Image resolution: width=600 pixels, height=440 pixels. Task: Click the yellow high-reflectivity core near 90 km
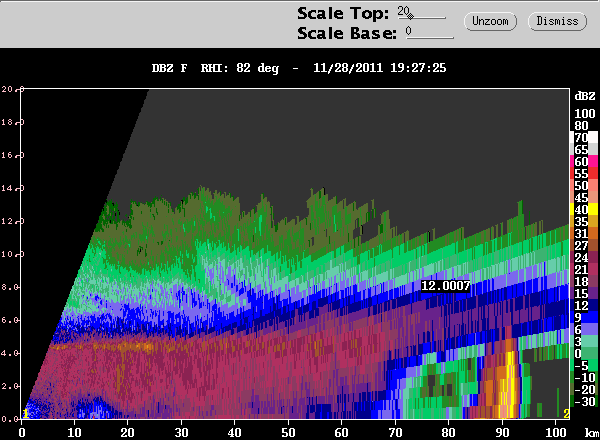[x=510, y=383]
